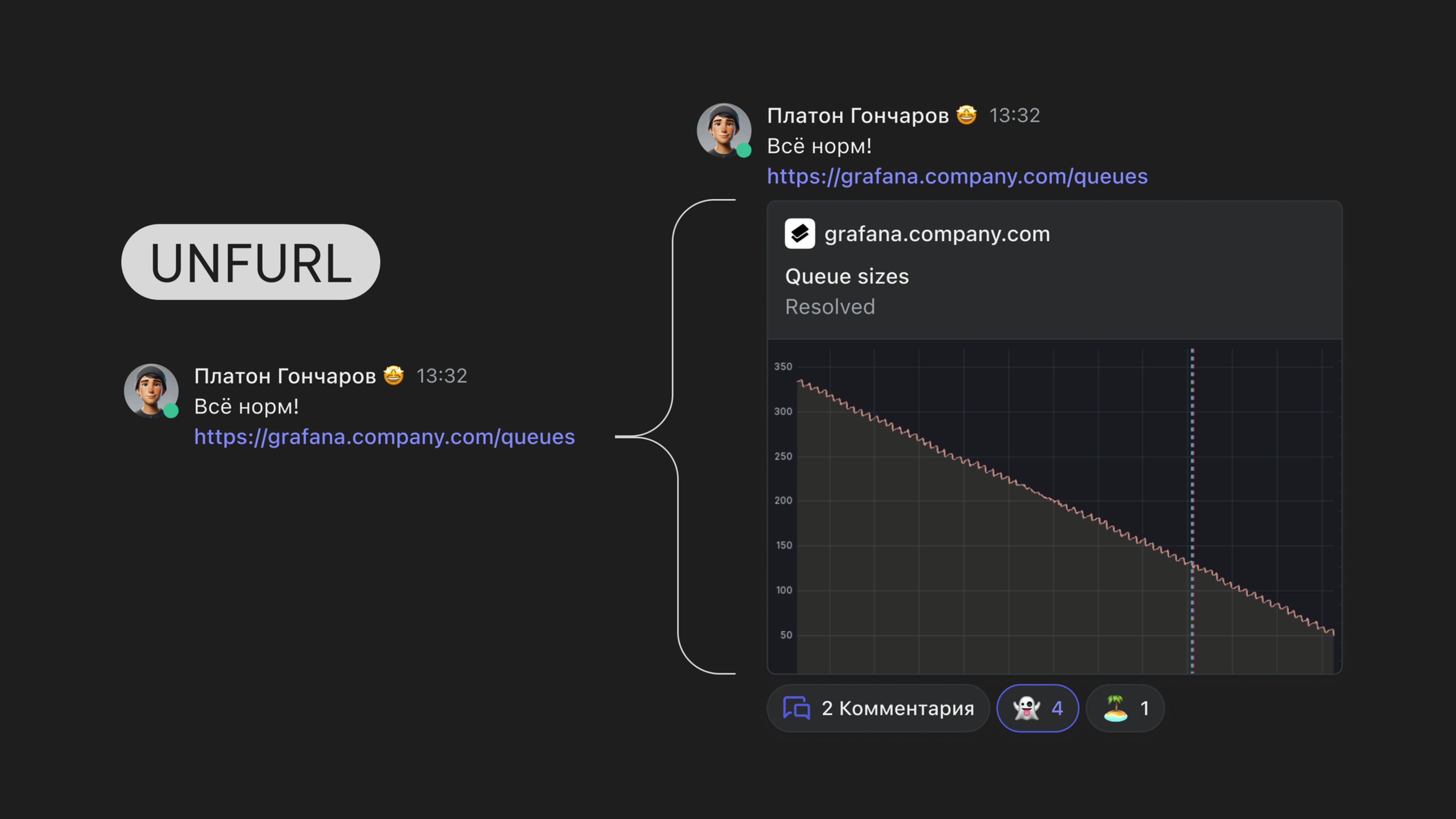
Task: Click author name Платон Гончаров in right message
Action: pos(857,115)
